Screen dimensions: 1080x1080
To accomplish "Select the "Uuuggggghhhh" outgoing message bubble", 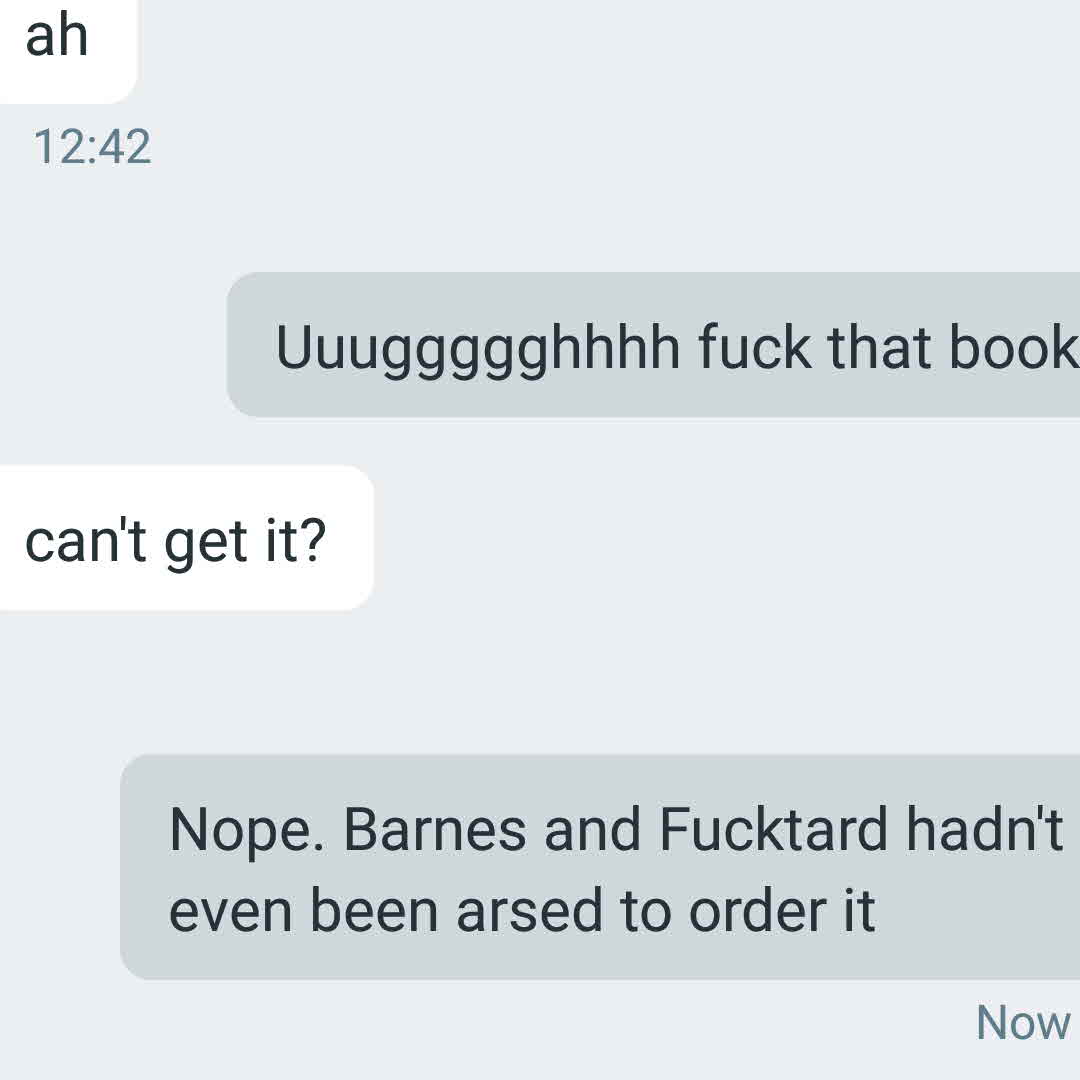I will 653,344.
